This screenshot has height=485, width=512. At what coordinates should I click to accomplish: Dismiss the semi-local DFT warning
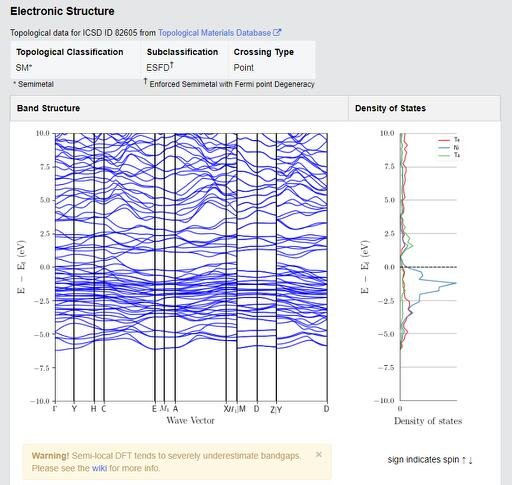click(319, 454)
